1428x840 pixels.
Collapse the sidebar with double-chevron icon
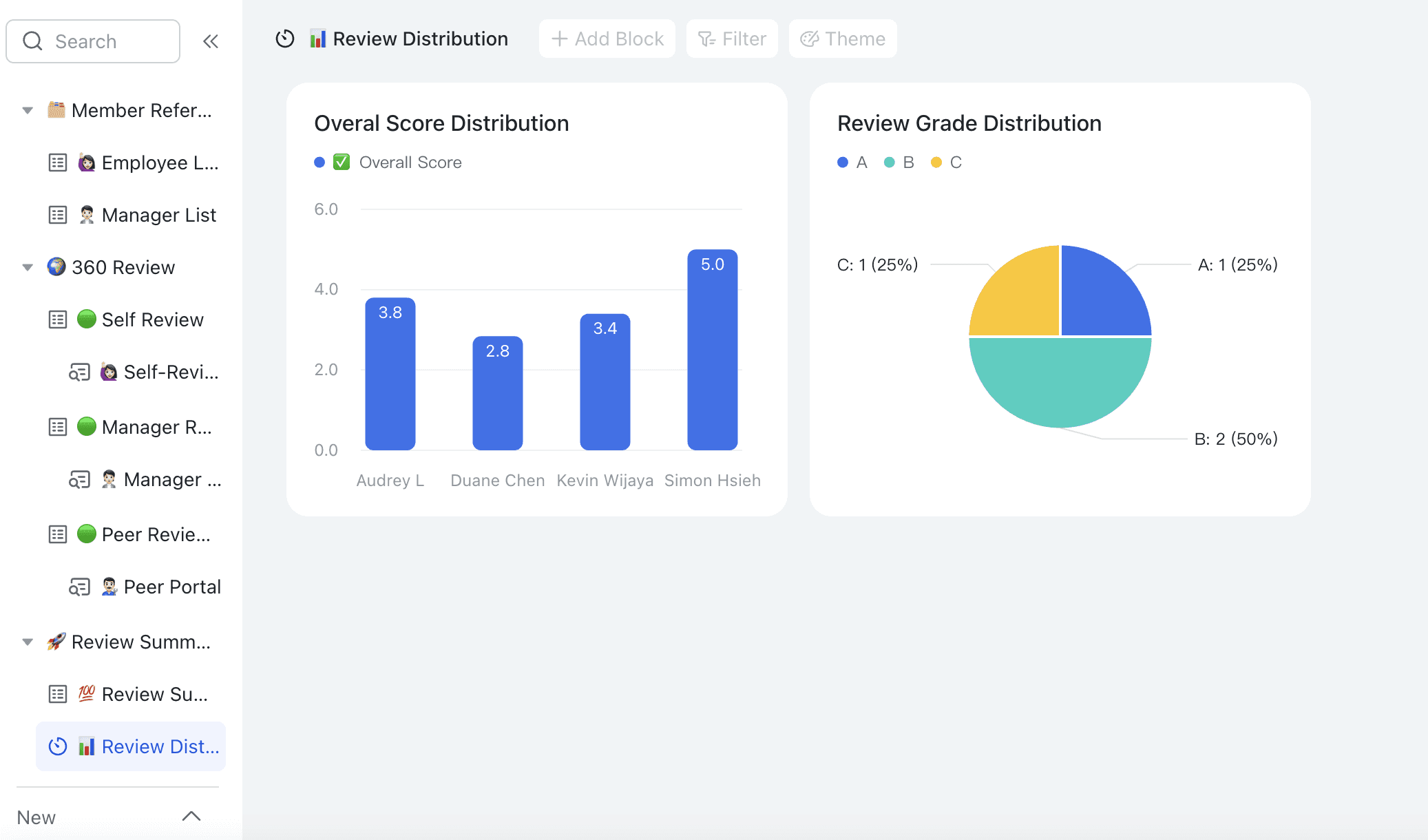(x=211, y=41)
